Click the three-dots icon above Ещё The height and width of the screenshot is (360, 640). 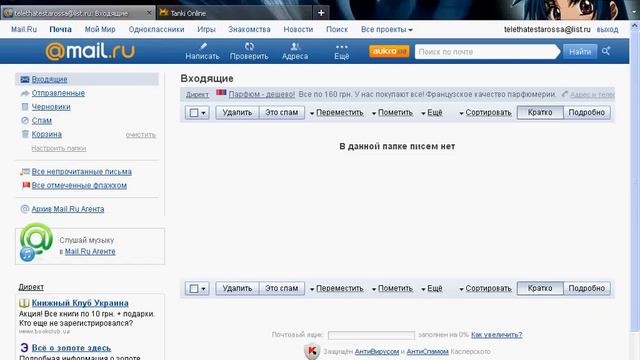point(342,47)
